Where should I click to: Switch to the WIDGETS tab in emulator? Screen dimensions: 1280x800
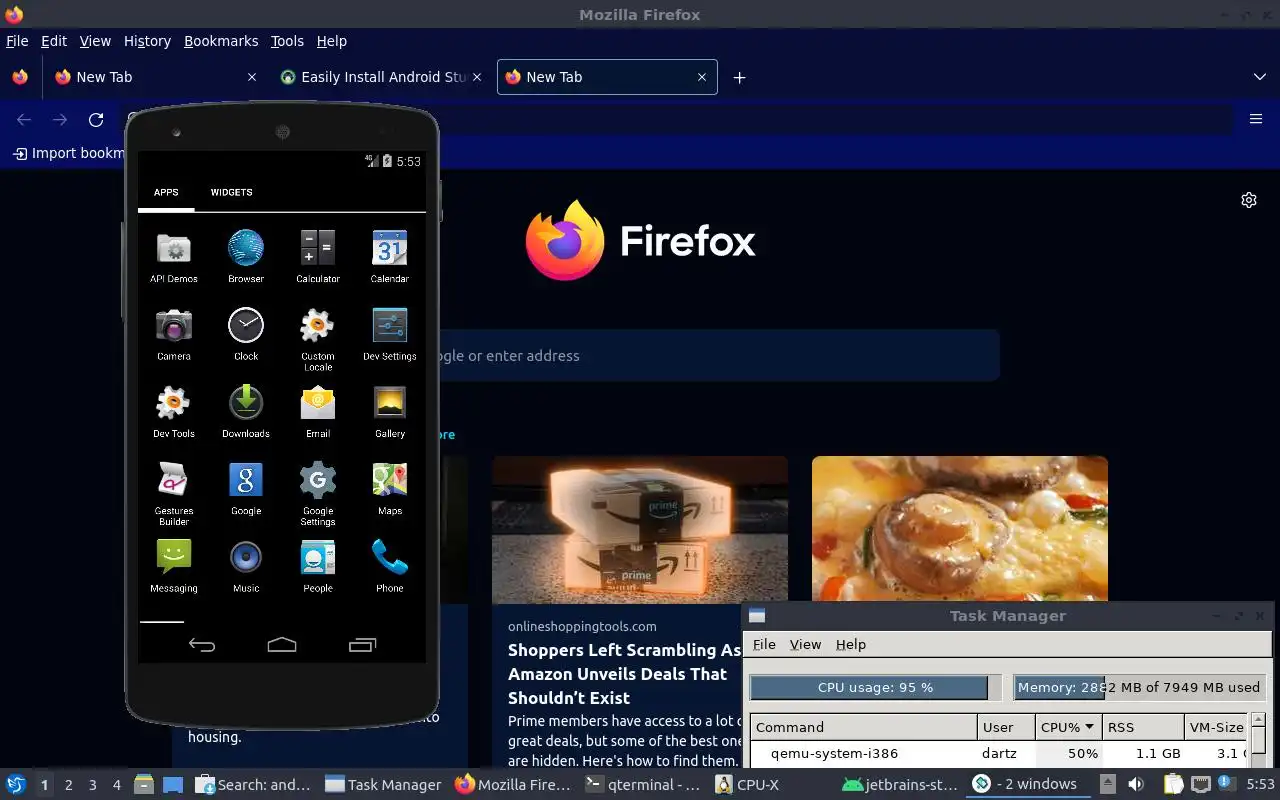(231, 192)
